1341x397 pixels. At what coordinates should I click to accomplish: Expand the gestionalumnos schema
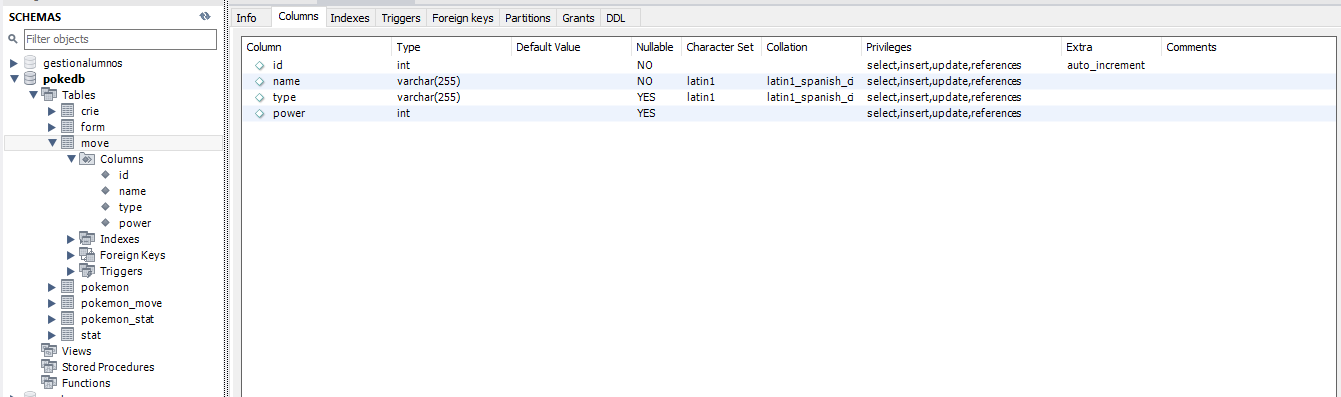pos(14,63)
